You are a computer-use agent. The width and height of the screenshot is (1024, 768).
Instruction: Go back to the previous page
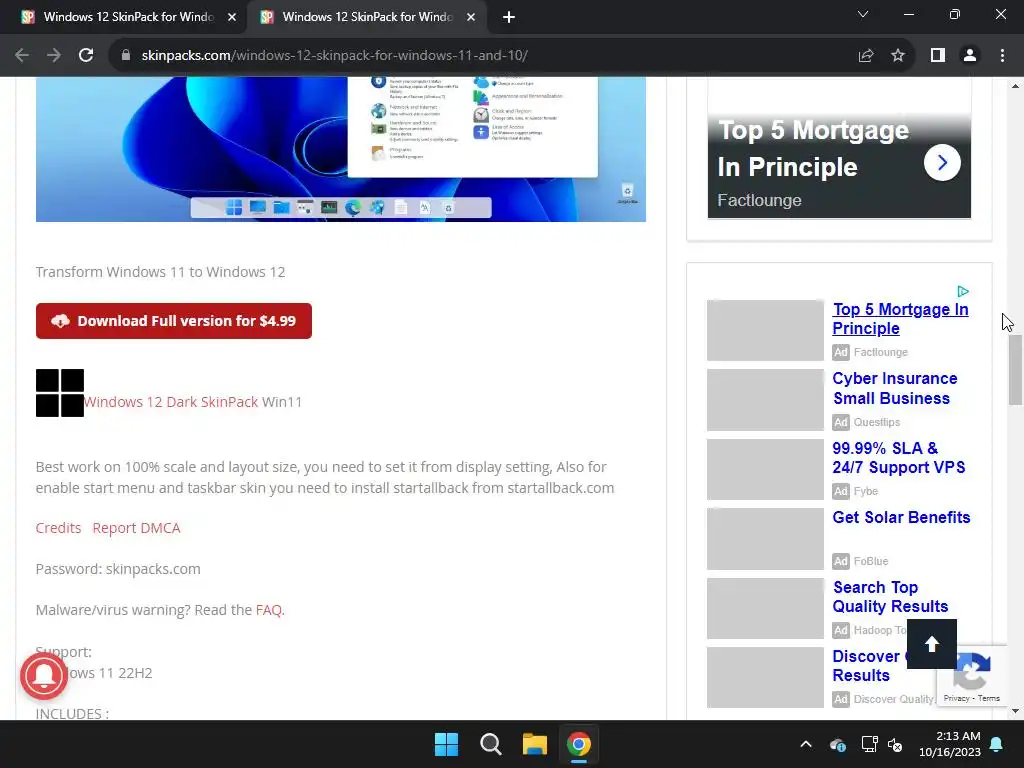(22, 56)
